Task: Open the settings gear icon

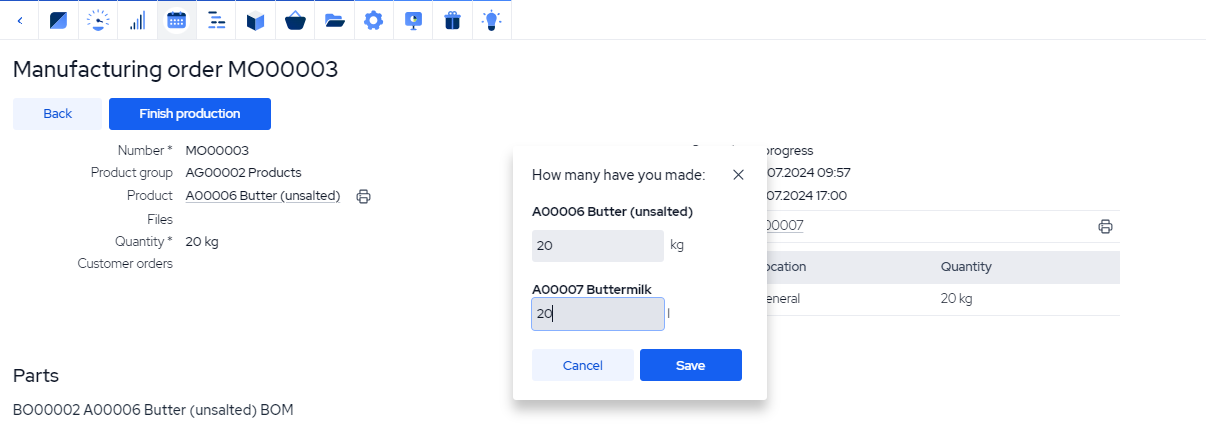Action: pos(373,20)
